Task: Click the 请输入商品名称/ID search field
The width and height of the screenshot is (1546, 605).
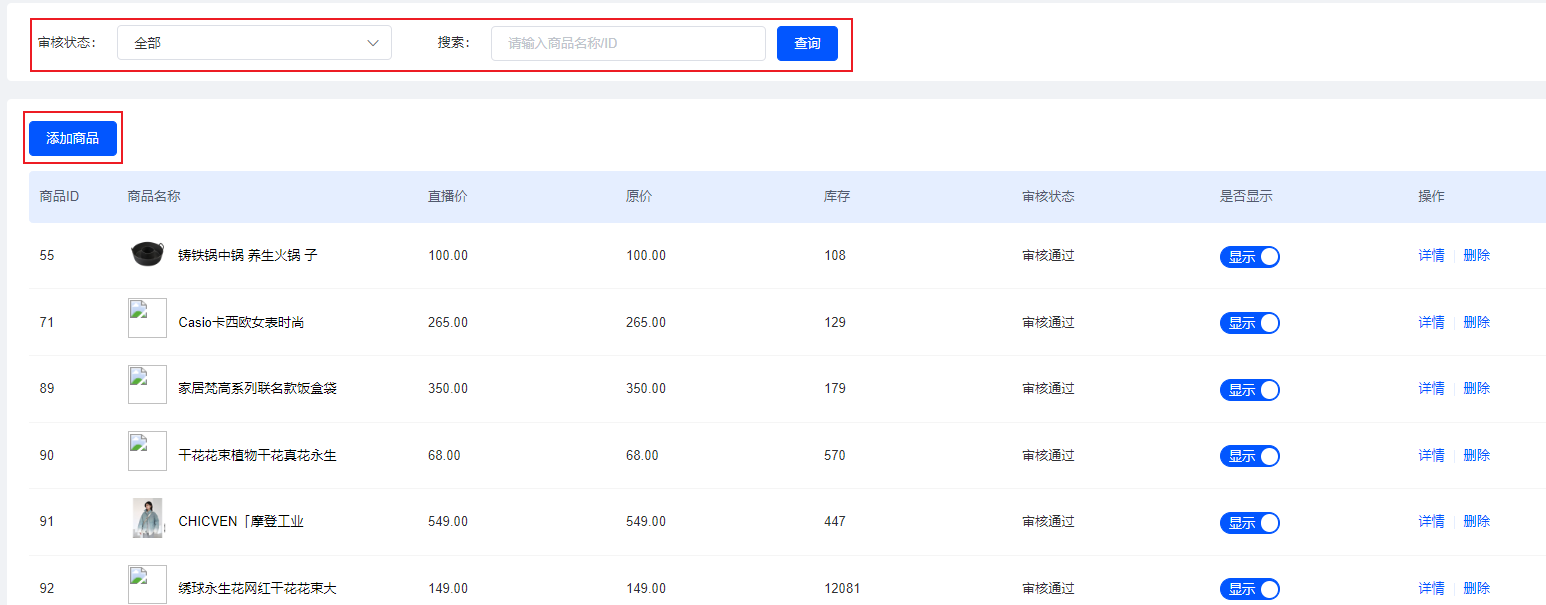Action: click(628, 43)
